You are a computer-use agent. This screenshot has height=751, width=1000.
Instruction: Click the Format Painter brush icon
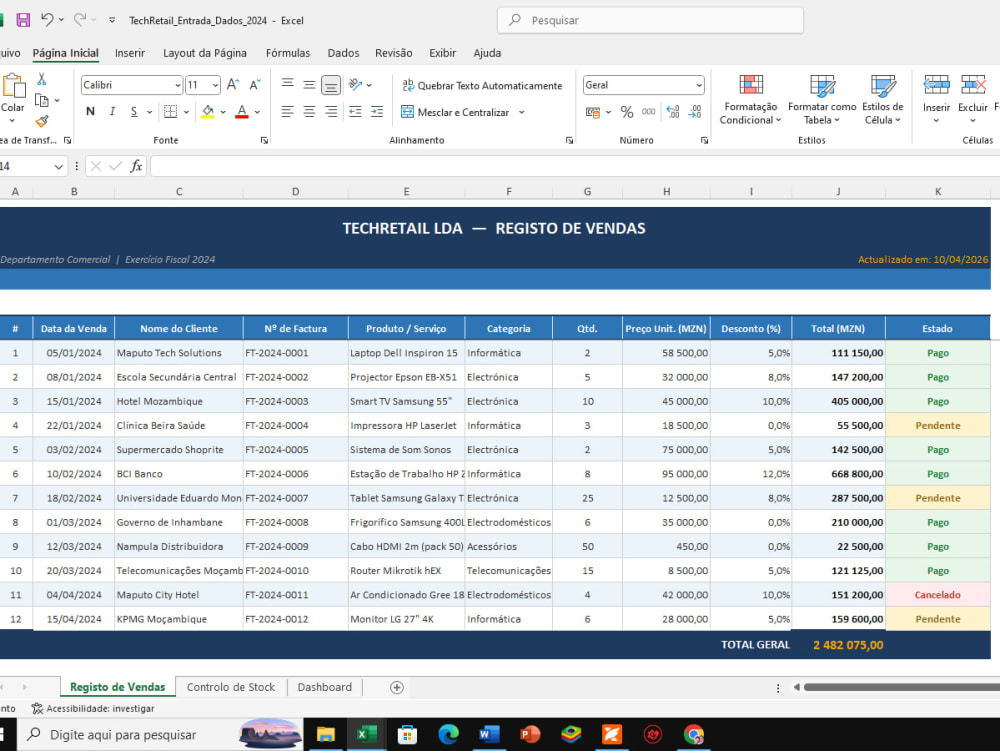coord(41,120)
